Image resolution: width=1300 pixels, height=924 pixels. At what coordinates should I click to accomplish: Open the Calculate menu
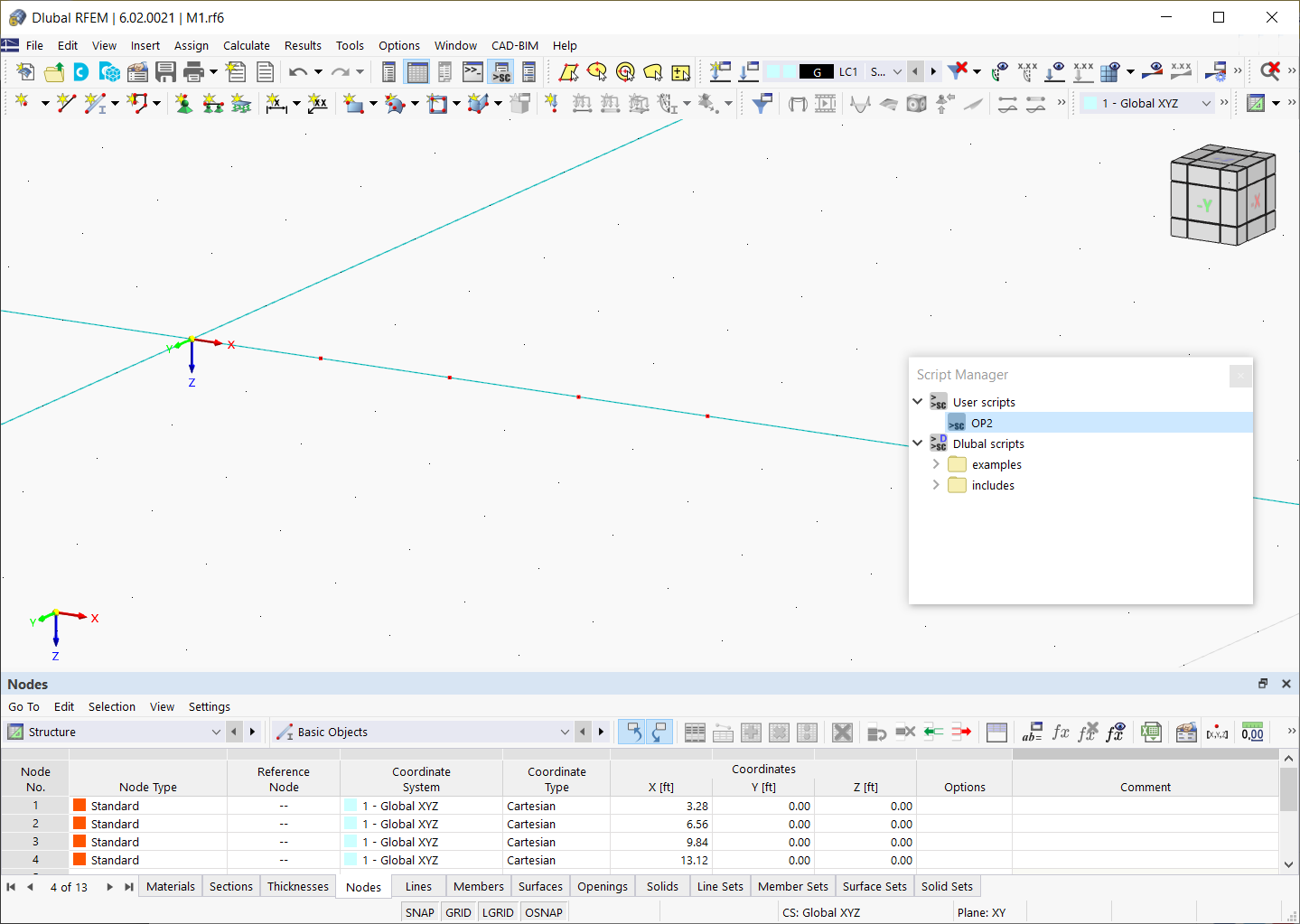click(247, 45)
